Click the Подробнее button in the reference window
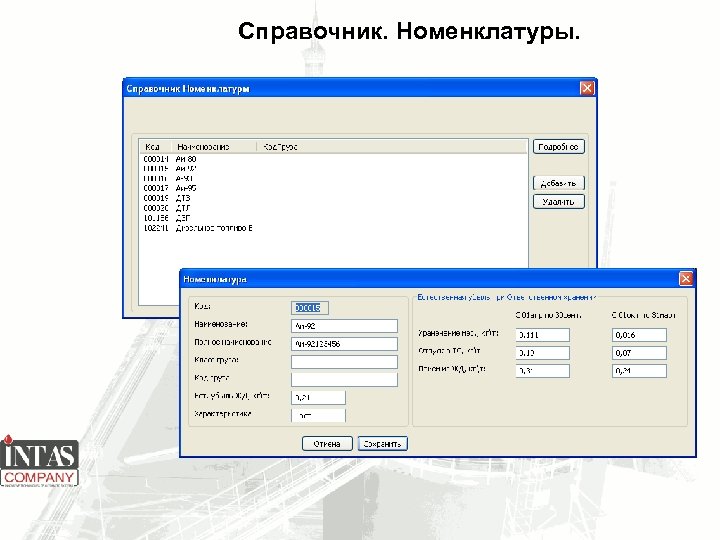 coord(558,147)
